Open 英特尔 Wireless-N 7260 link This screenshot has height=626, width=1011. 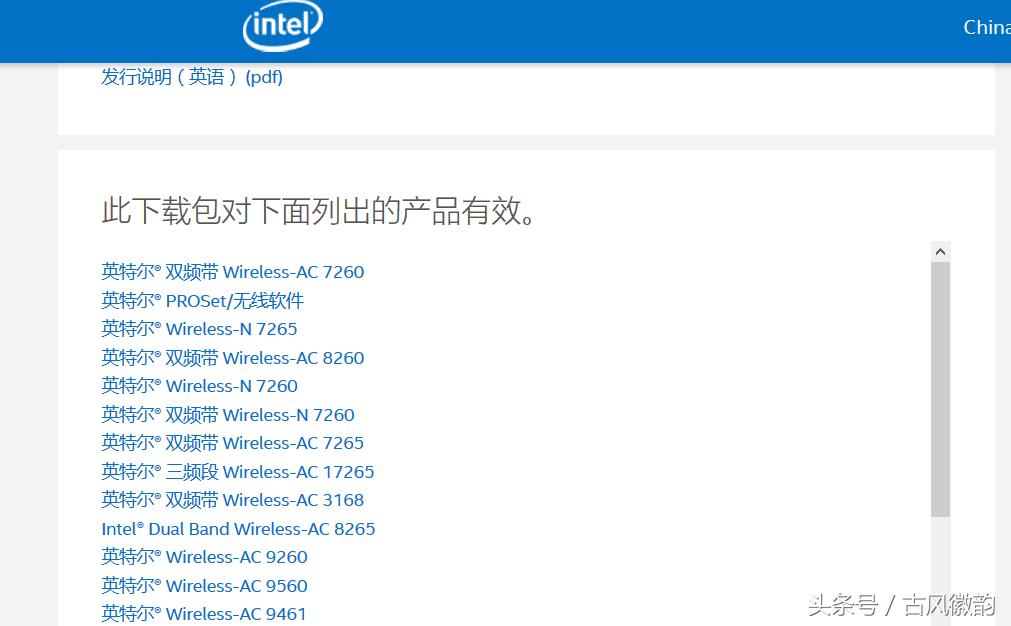[199, 386]
